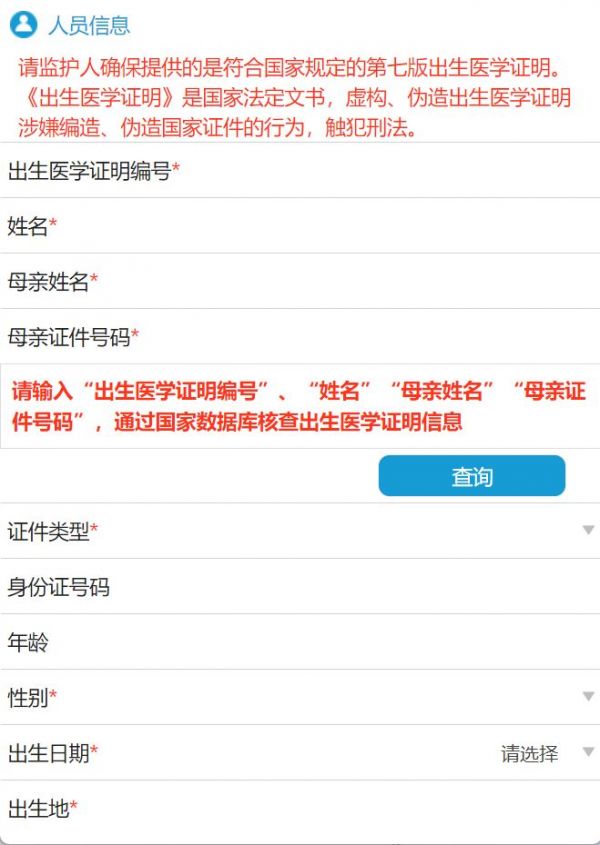600x845 pixels.
Task: Click the 人员信息 section heading
Action: tap(89, 25)
